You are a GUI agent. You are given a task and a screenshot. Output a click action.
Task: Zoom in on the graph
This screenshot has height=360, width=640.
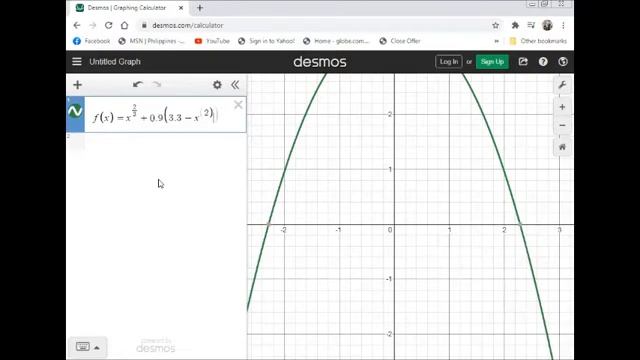click(x=562, y=107)
